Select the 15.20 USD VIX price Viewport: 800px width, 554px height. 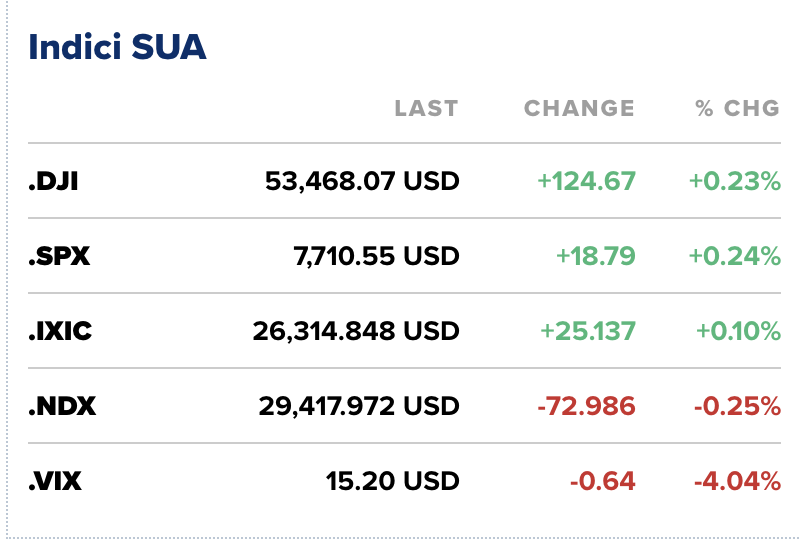point(393,481)
